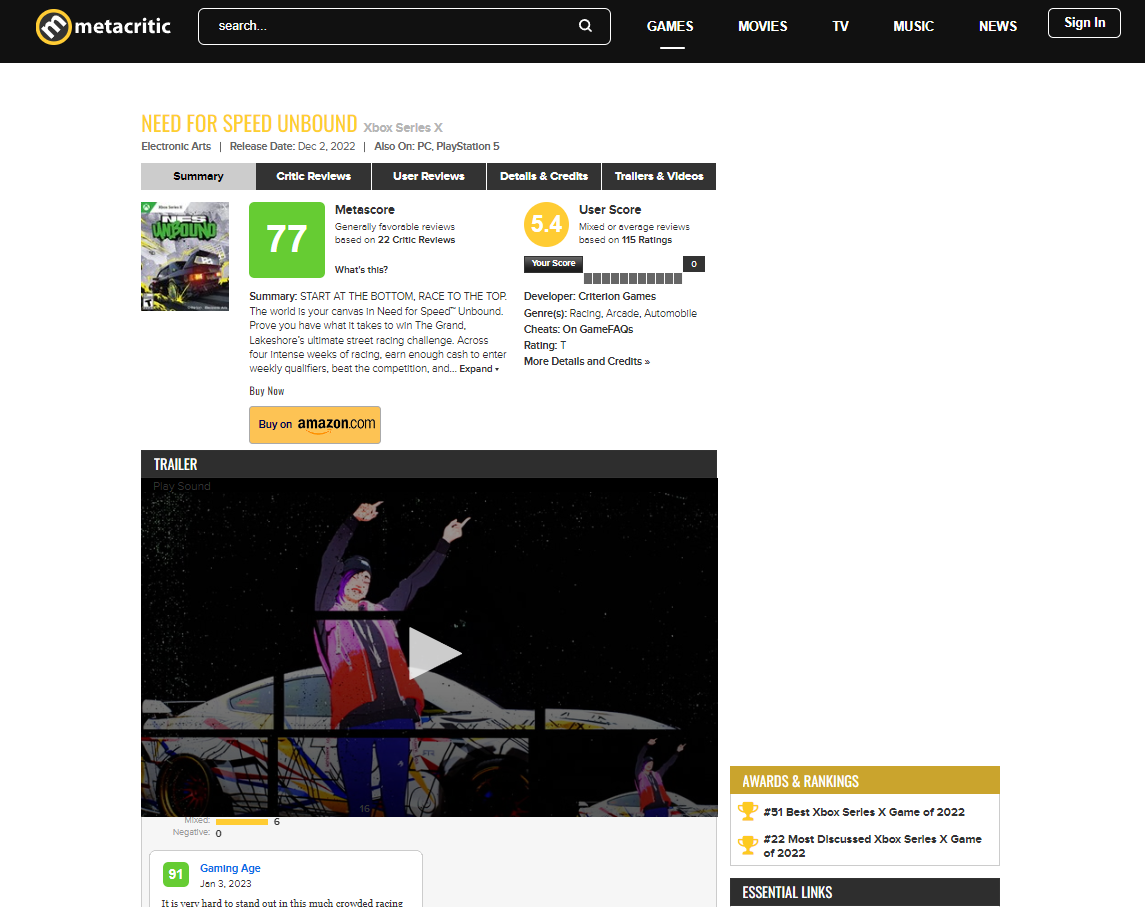The image size is (1145, 907).
Task: Click the yellow 5.4 user score circle
Action: click(546, 224)
